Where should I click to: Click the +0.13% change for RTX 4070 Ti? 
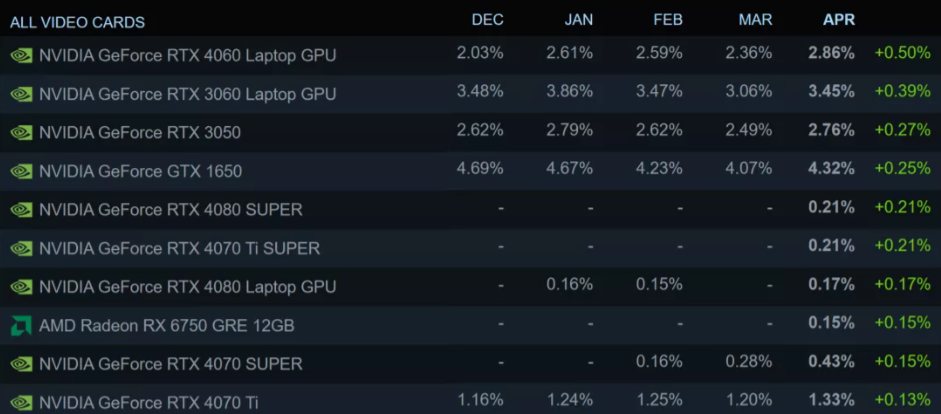pyautogui.click(x=902, y=400)
